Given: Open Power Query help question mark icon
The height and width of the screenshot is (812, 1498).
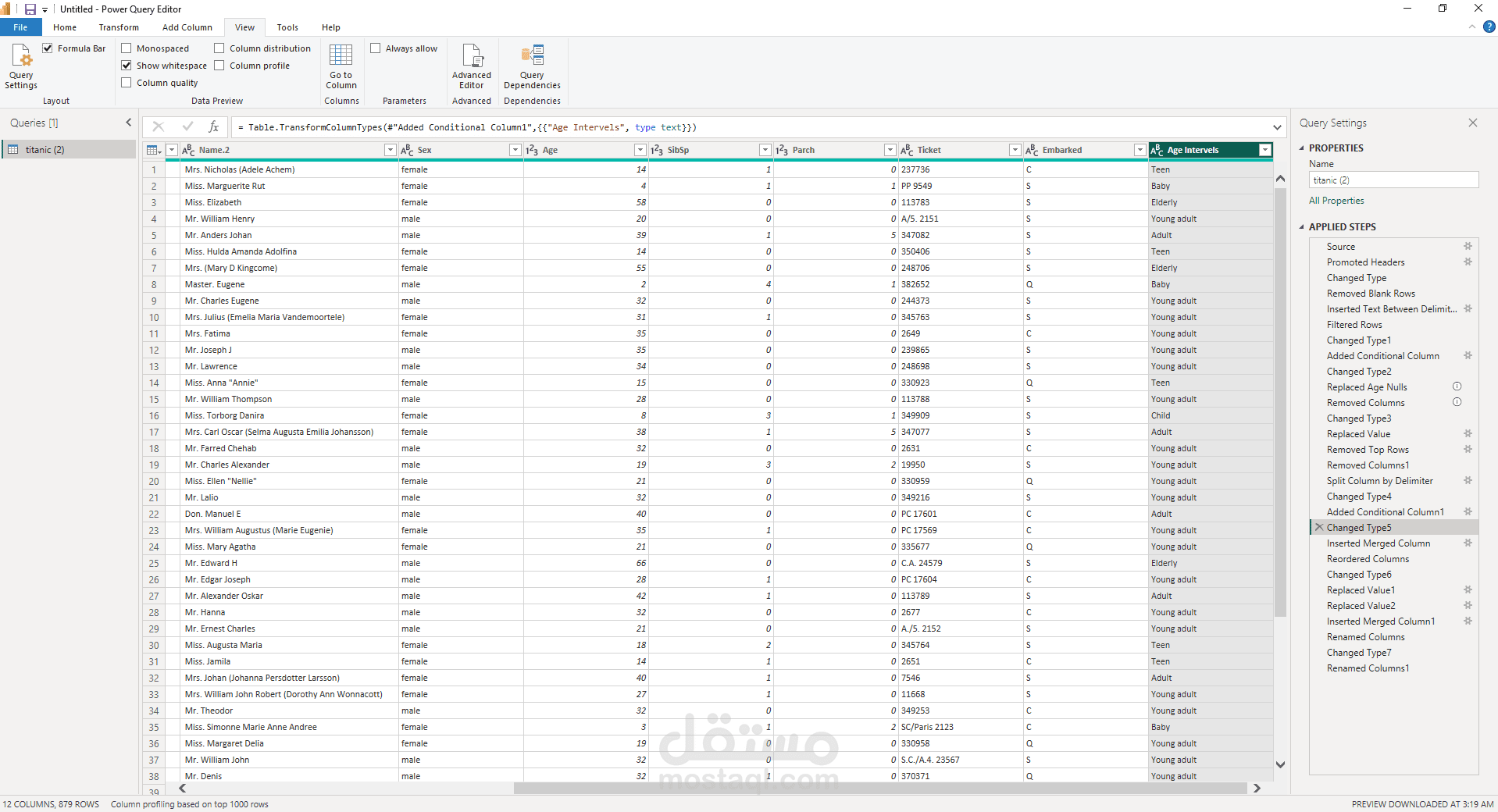Looking at the screenshot, I should point(1489,27).
